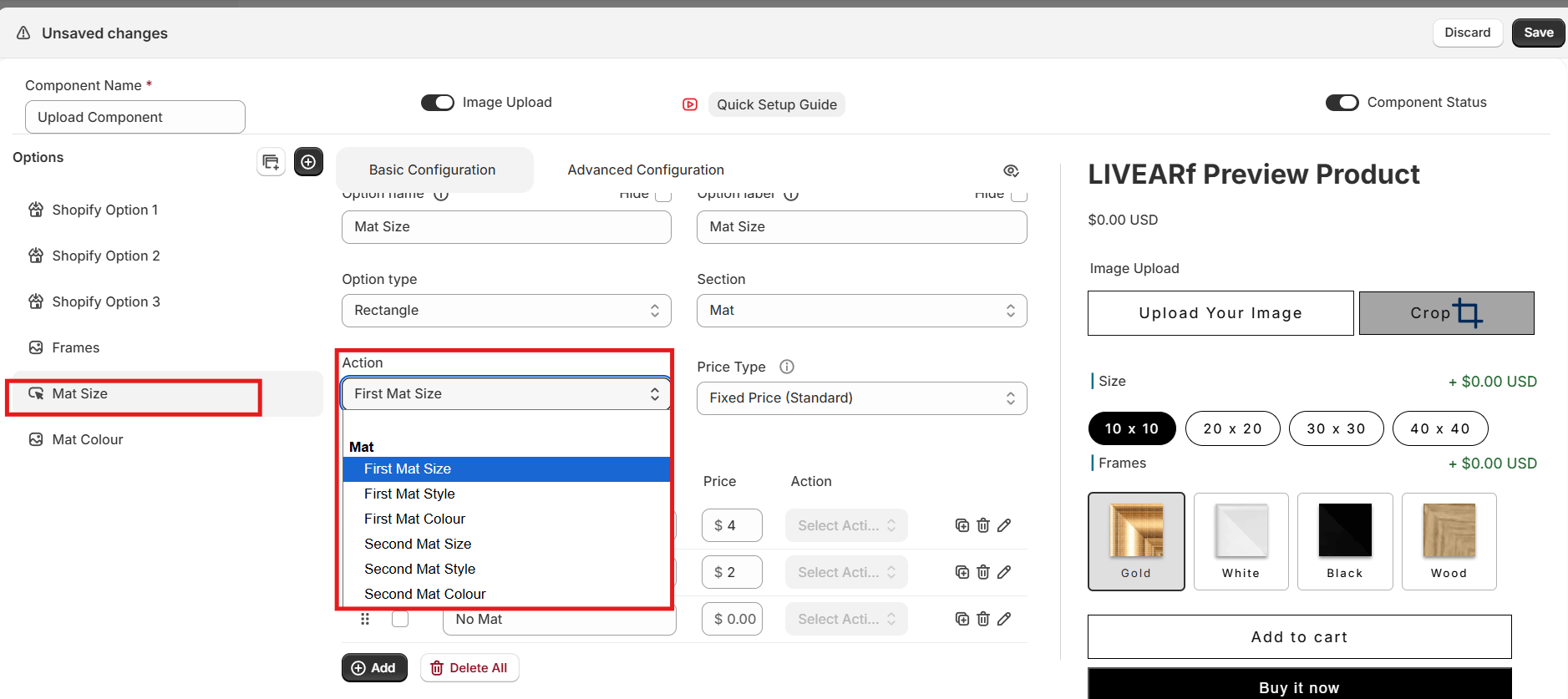Open Select Action dropdown in No Mat row
This screenshot has width=1568, height=699.
click(846, 619)
